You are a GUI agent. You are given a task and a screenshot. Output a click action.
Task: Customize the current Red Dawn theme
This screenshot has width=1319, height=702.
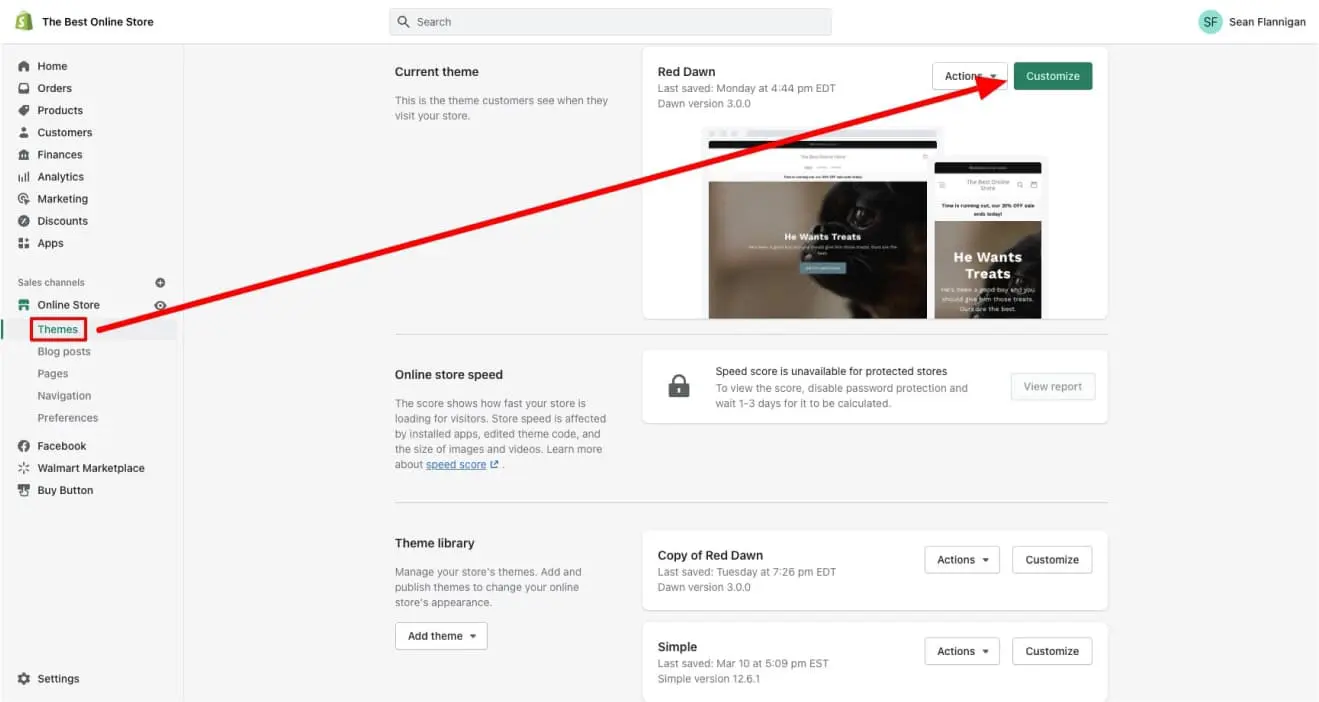click(1053, 76)
